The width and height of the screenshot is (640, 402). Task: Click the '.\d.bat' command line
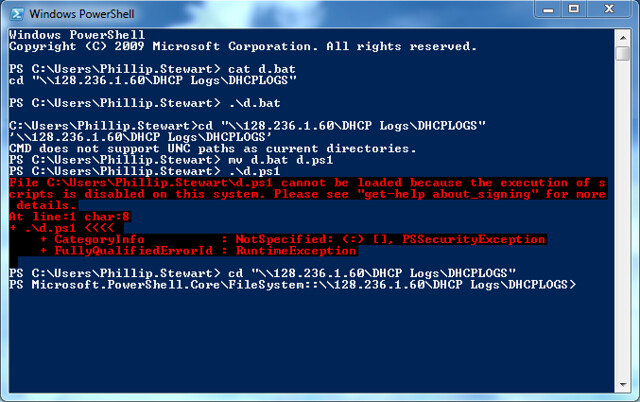(x=144, y=103)
